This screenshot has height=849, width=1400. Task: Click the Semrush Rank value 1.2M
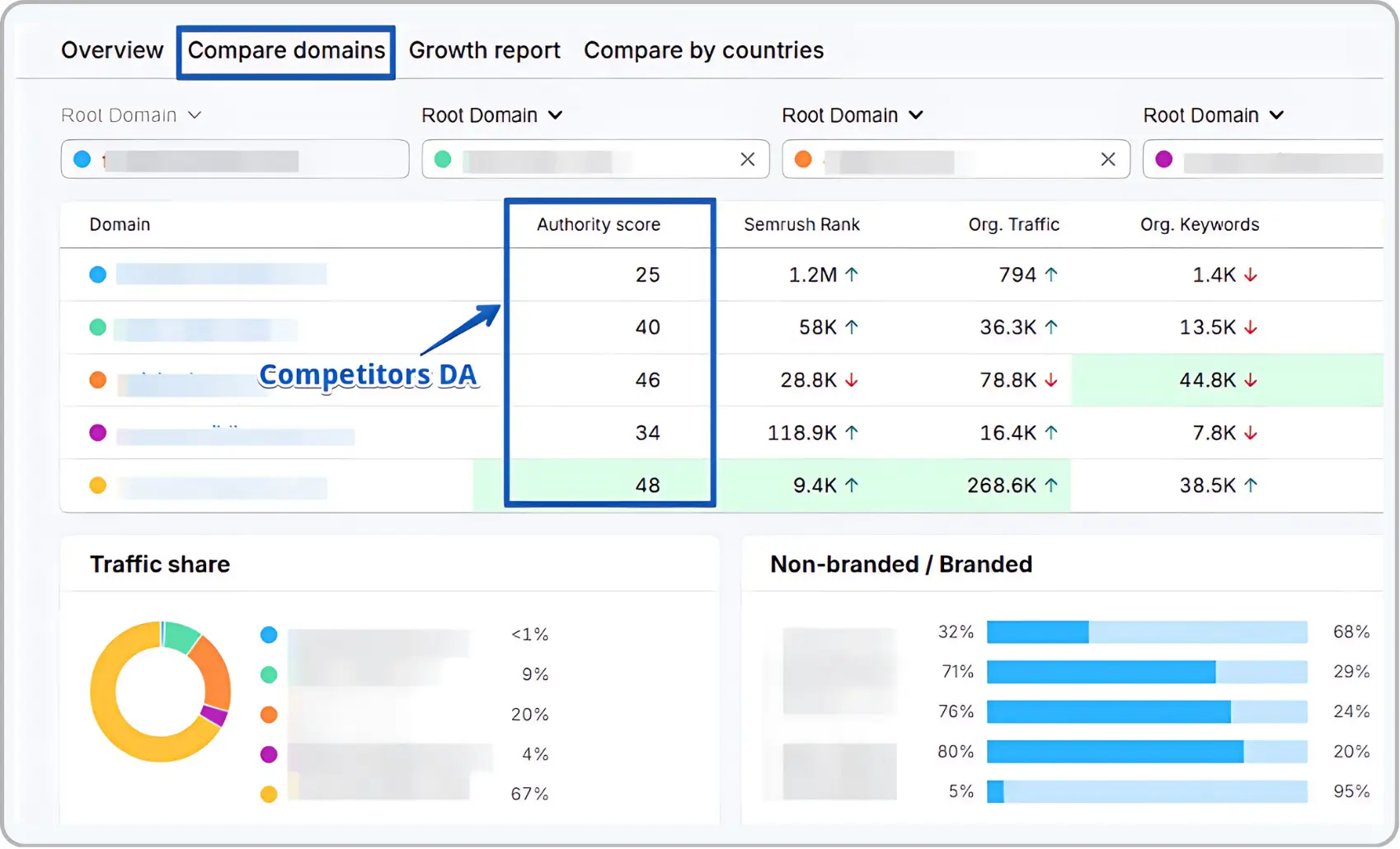pyautogui.click(x=813, y=274)
